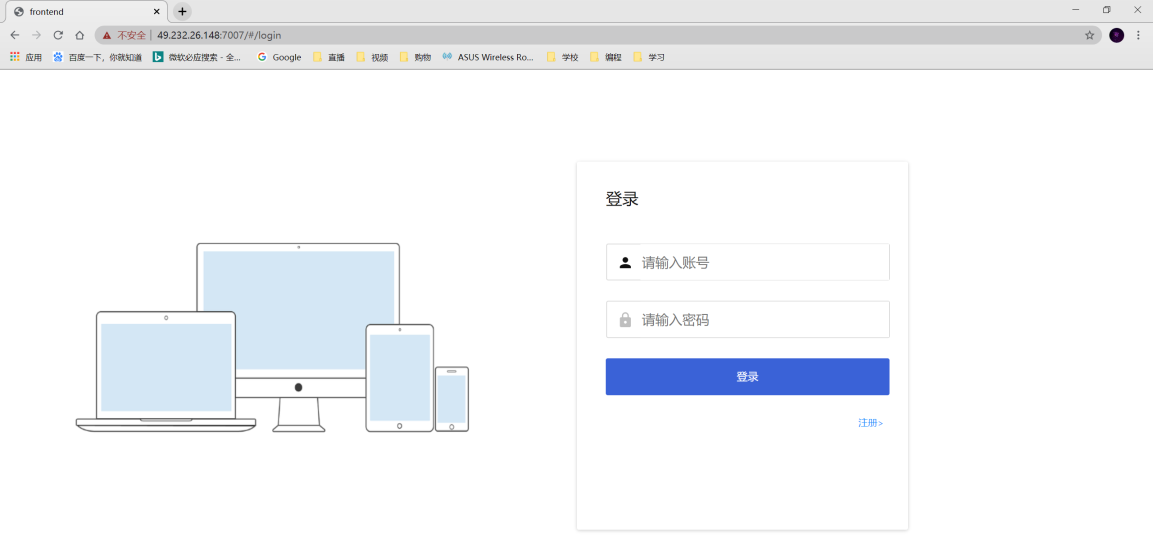Close the frontend tab

157,12
